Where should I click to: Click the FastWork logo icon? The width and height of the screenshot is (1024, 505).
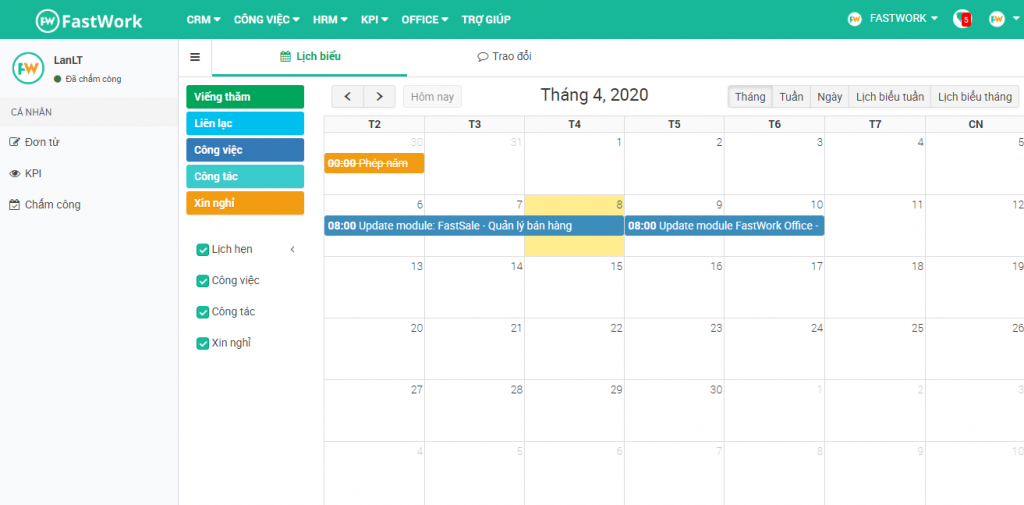48,20
